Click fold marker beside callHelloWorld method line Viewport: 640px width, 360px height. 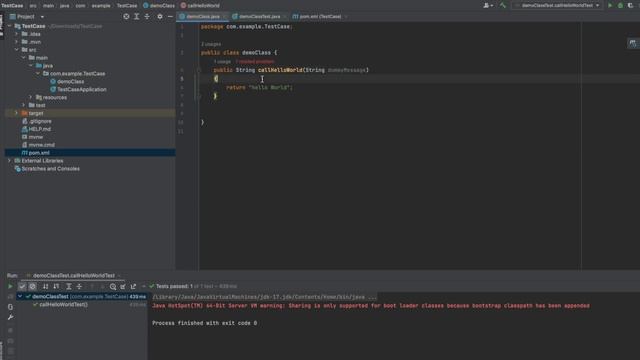coord(199,70)
